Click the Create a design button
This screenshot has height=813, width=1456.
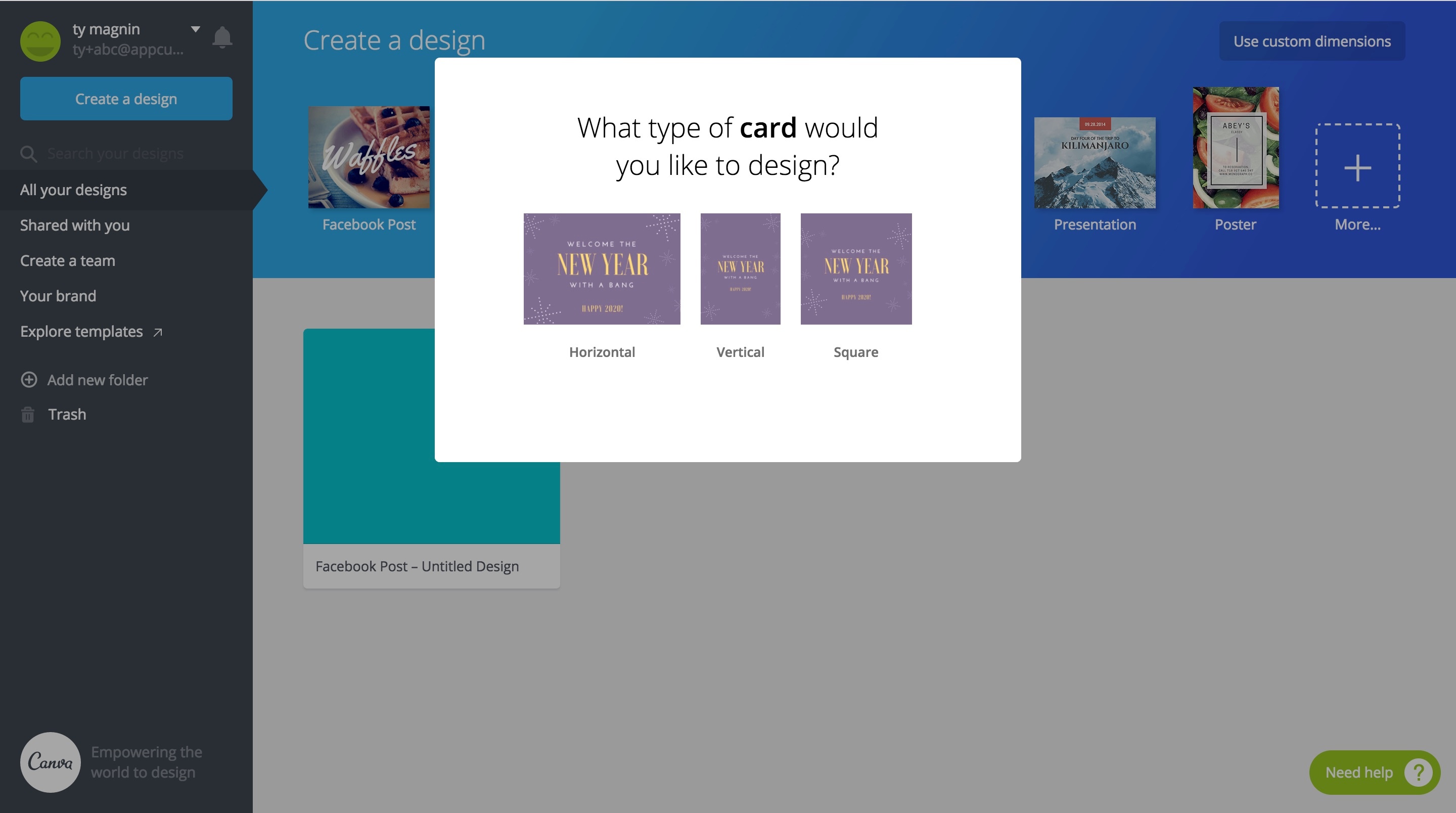pos(126,98)
